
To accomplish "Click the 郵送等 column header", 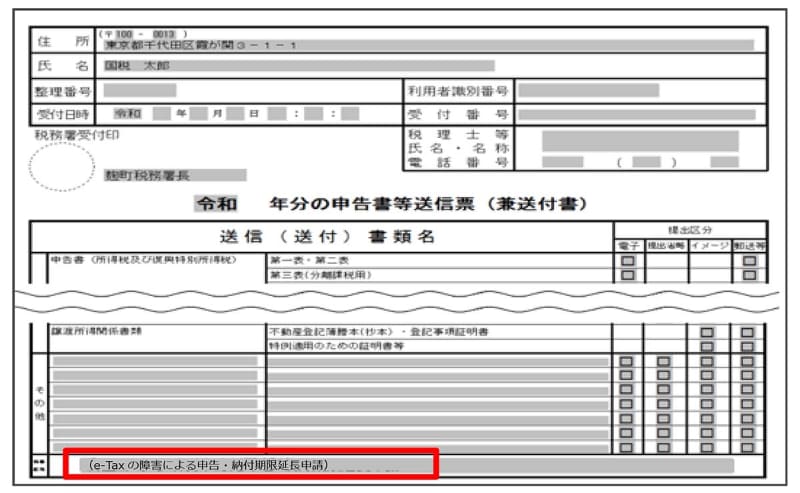I will pyautogui.click(x=749, y=245).
